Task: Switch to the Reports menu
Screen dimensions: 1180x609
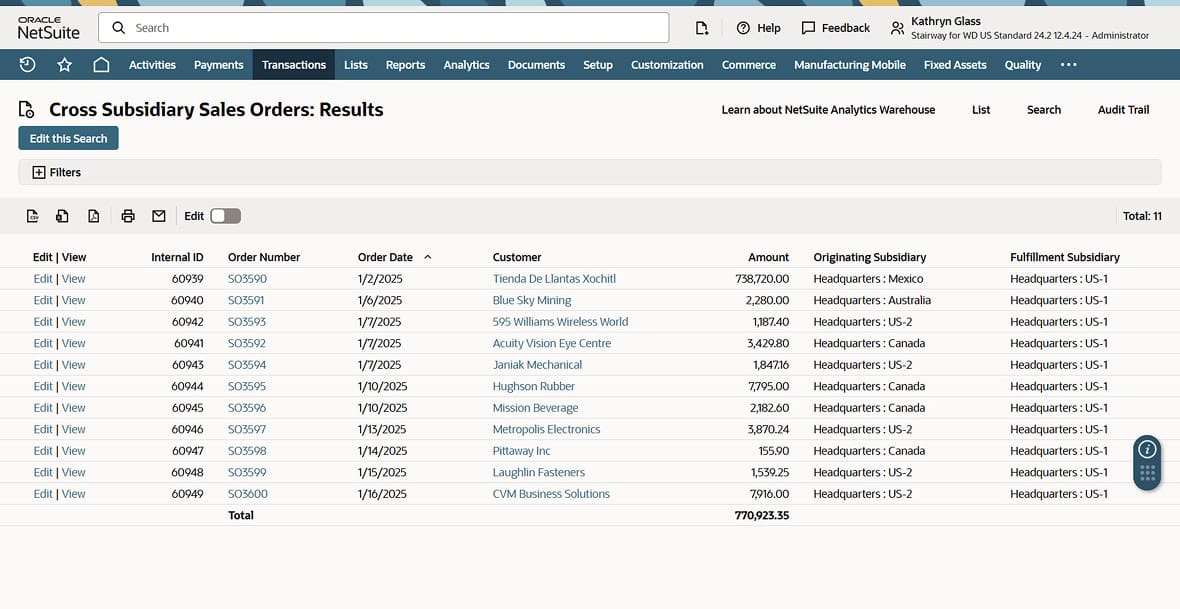Action: pyautogui.click(x=405, y=64)
